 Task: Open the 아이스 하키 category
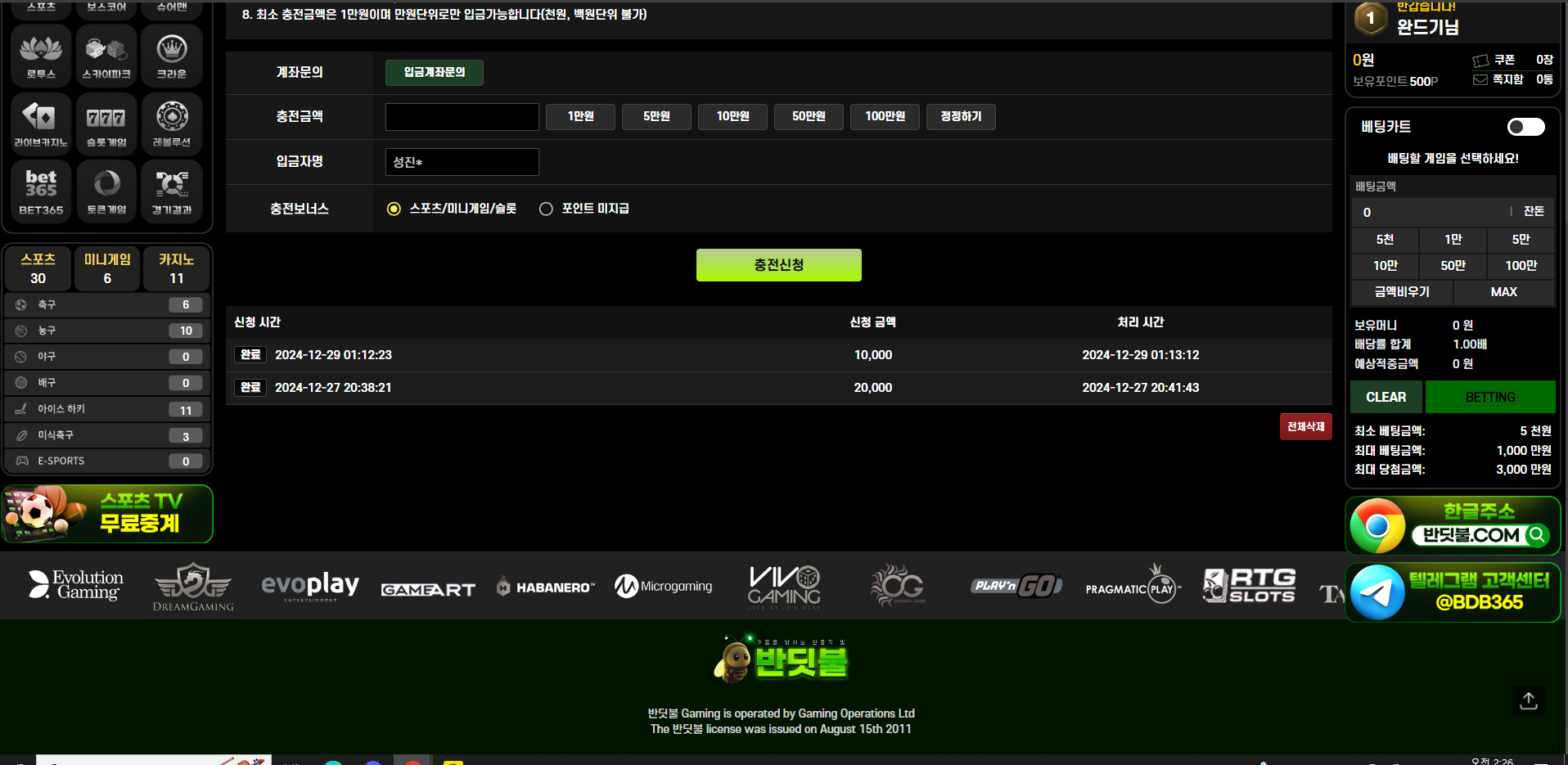107,409
